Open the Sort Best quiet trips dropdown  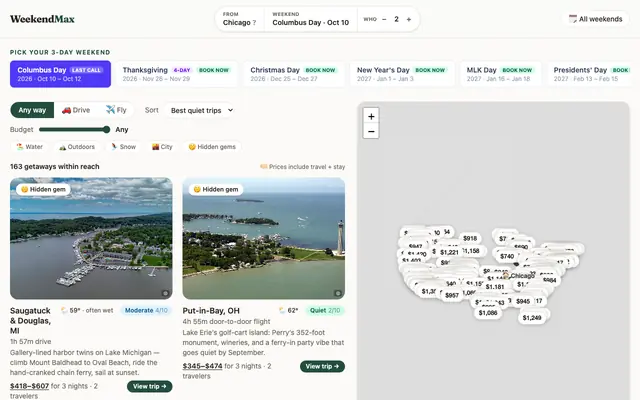pyautogui.click(x=200, y=110)
